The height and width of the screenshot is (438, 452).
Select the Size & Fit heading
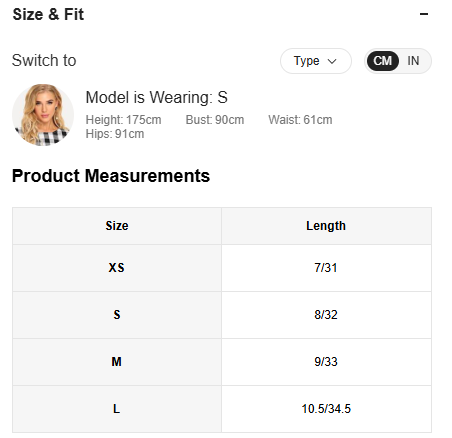coord(48,15)
